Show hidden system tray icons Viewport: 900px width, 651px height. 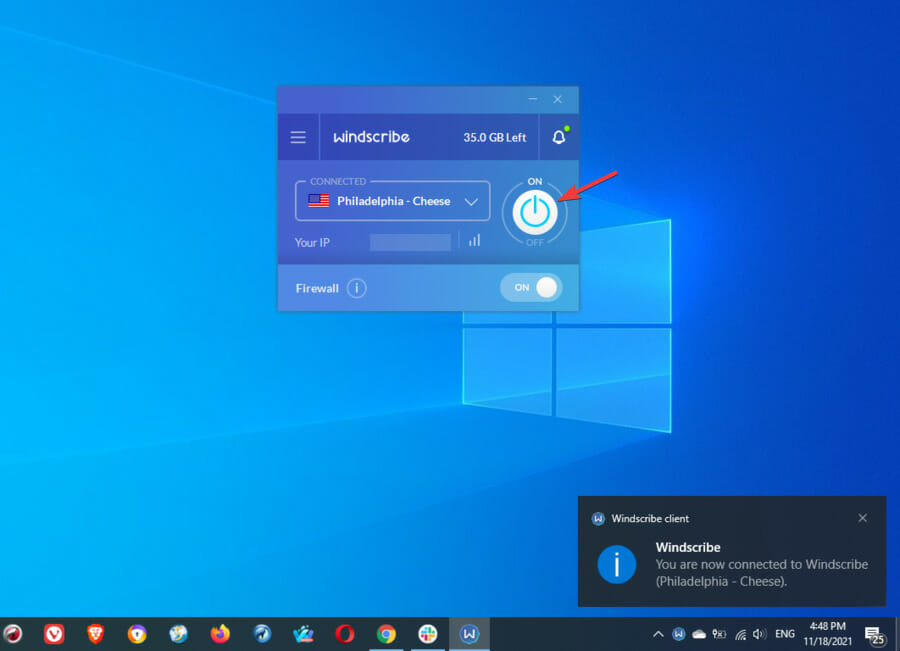pos(658,634)
